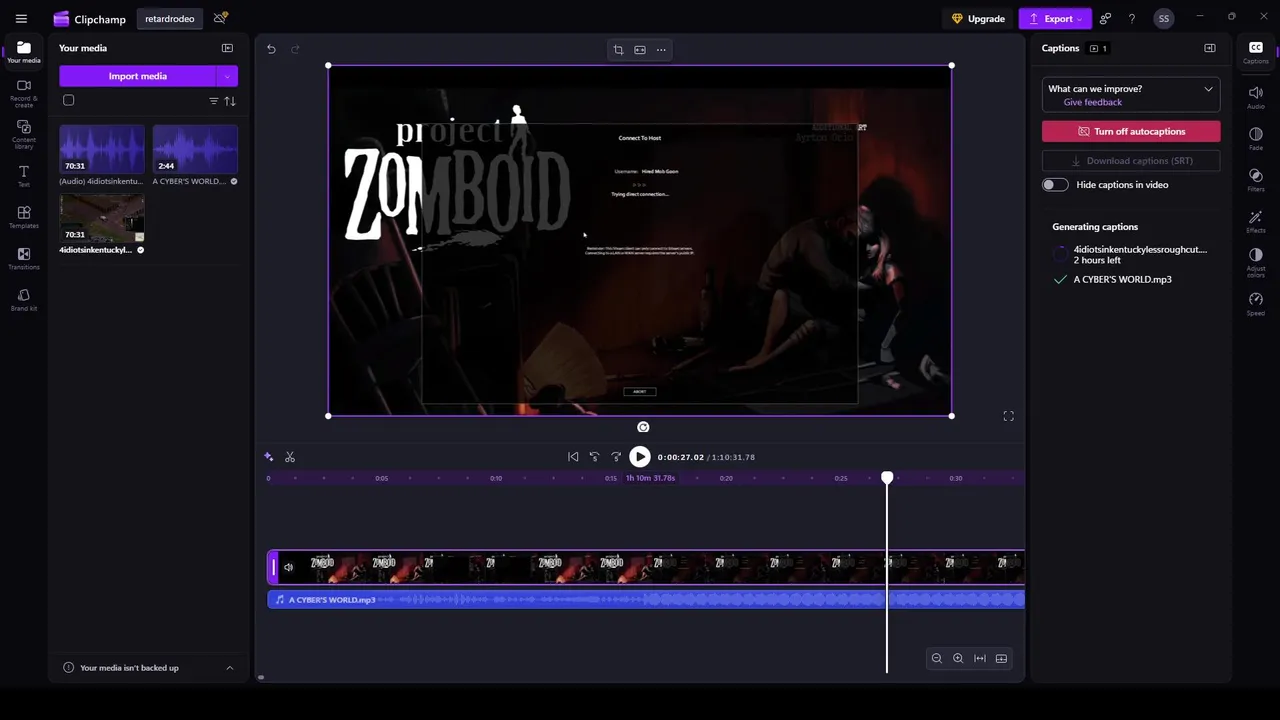Open the help question mark icon
The height and width of the screenshot is (720, 1280).
[1131, 19]
